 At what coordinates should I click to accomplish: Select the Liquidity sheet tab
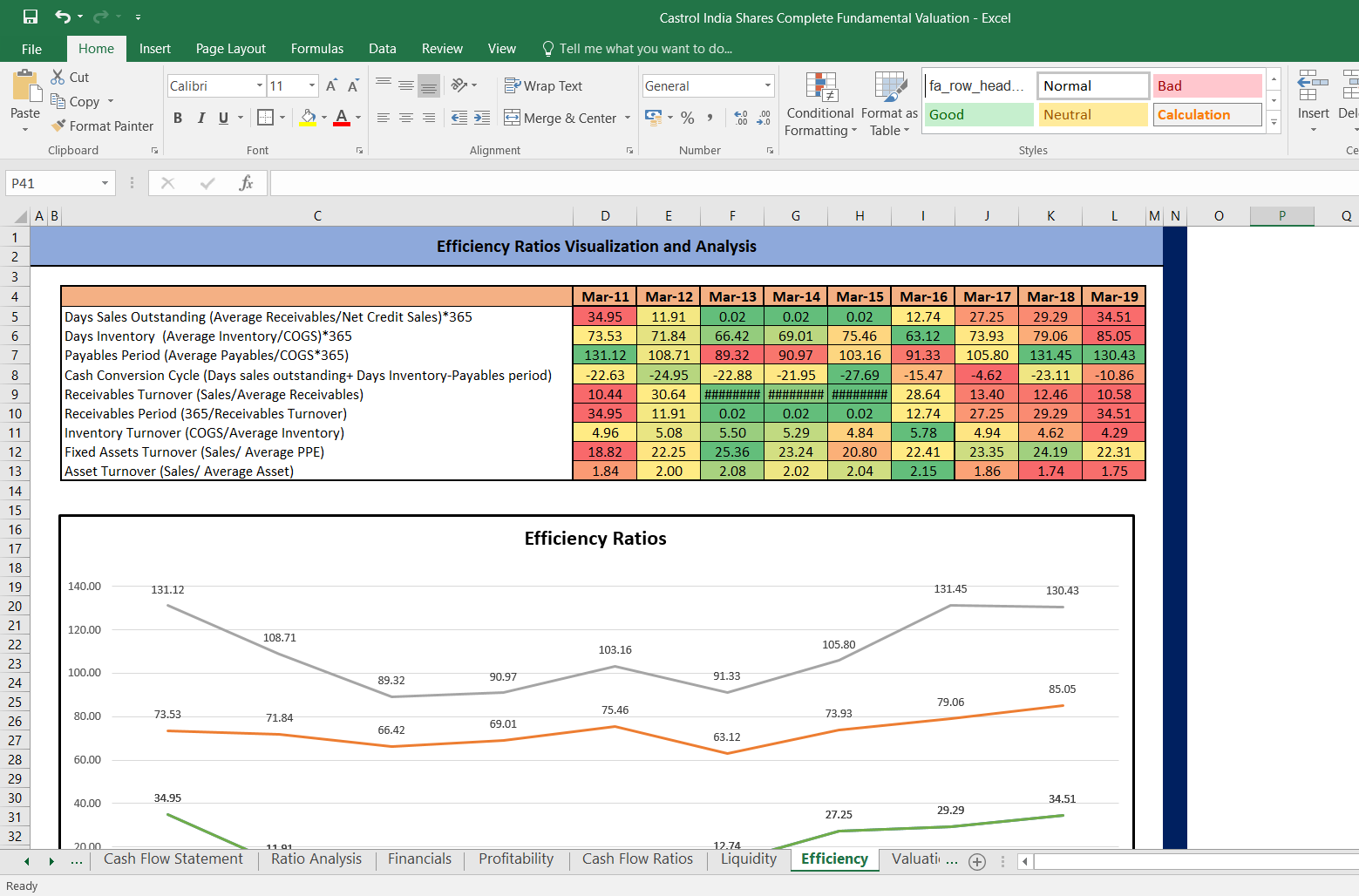(749, 859)
